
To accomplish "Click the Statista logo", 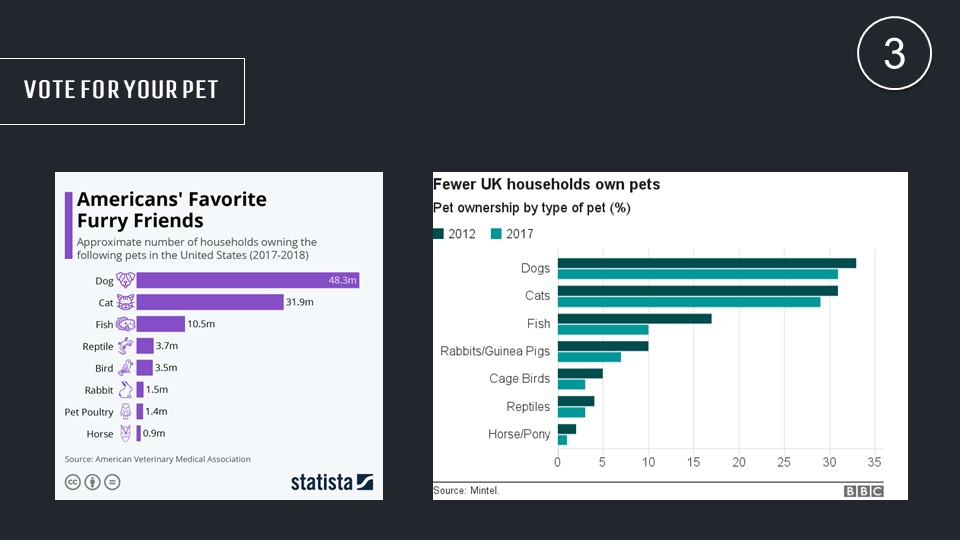I will click(x=331, y=482).
